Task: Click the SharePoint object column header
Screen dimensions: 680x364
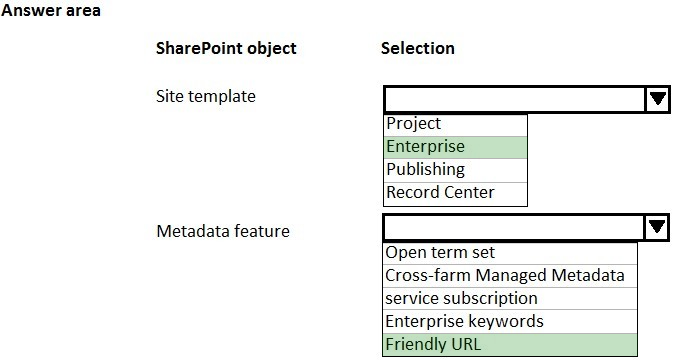Action: coord(226,48)
